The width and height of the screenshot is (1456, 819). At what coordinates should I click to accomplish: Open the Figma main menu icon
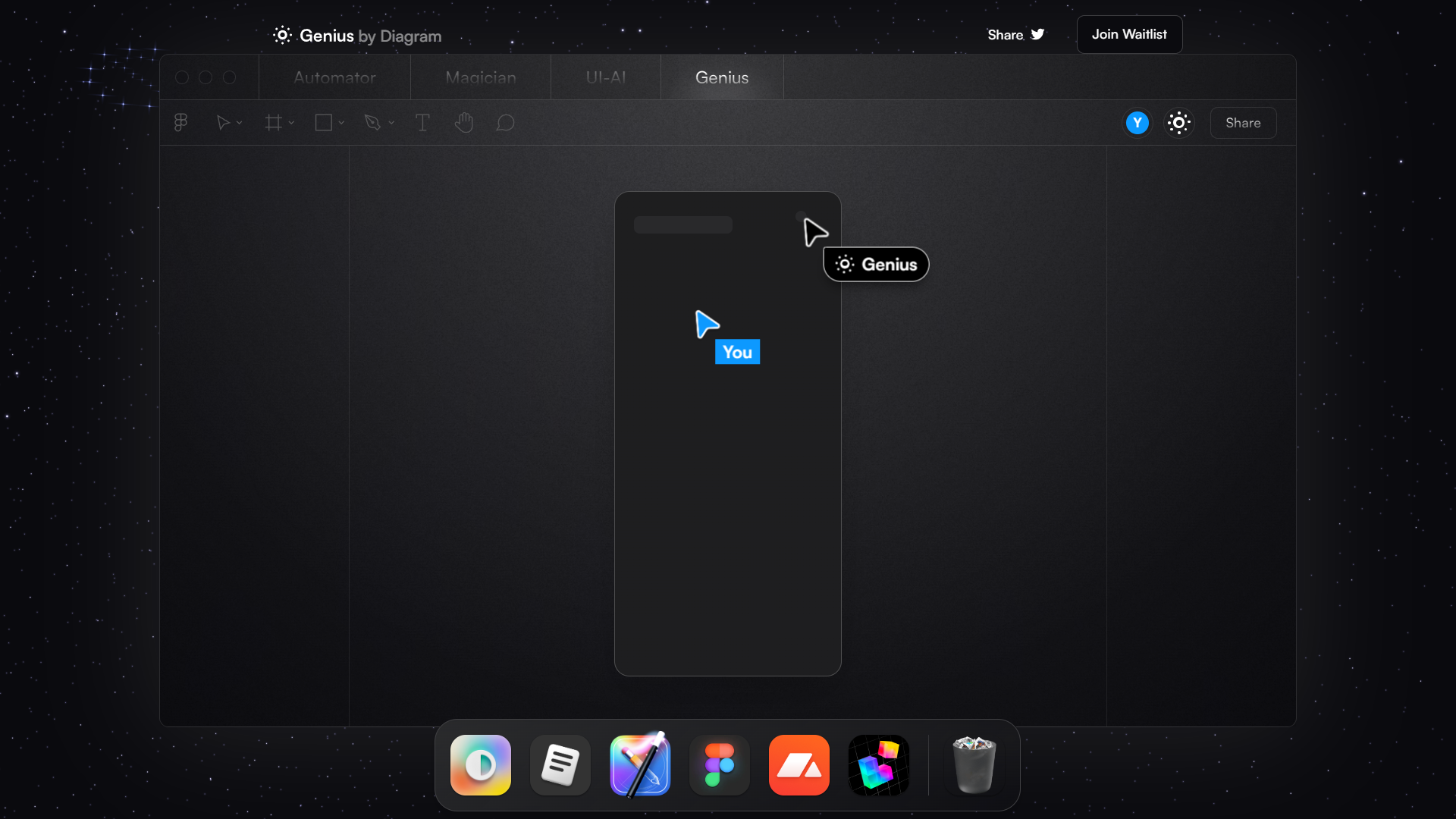(x=180, y=123)
